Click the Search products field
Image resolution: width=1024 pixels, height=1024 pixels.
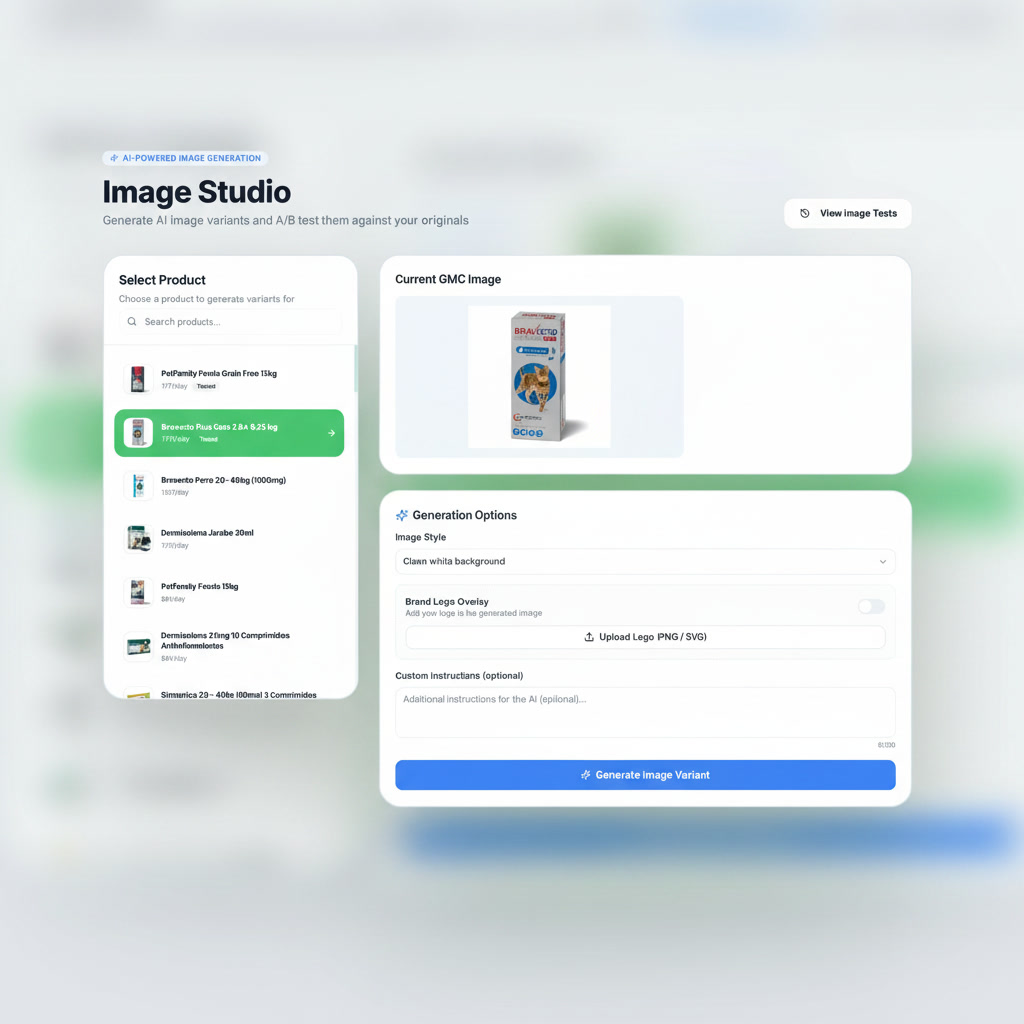[x=231, y=322]
